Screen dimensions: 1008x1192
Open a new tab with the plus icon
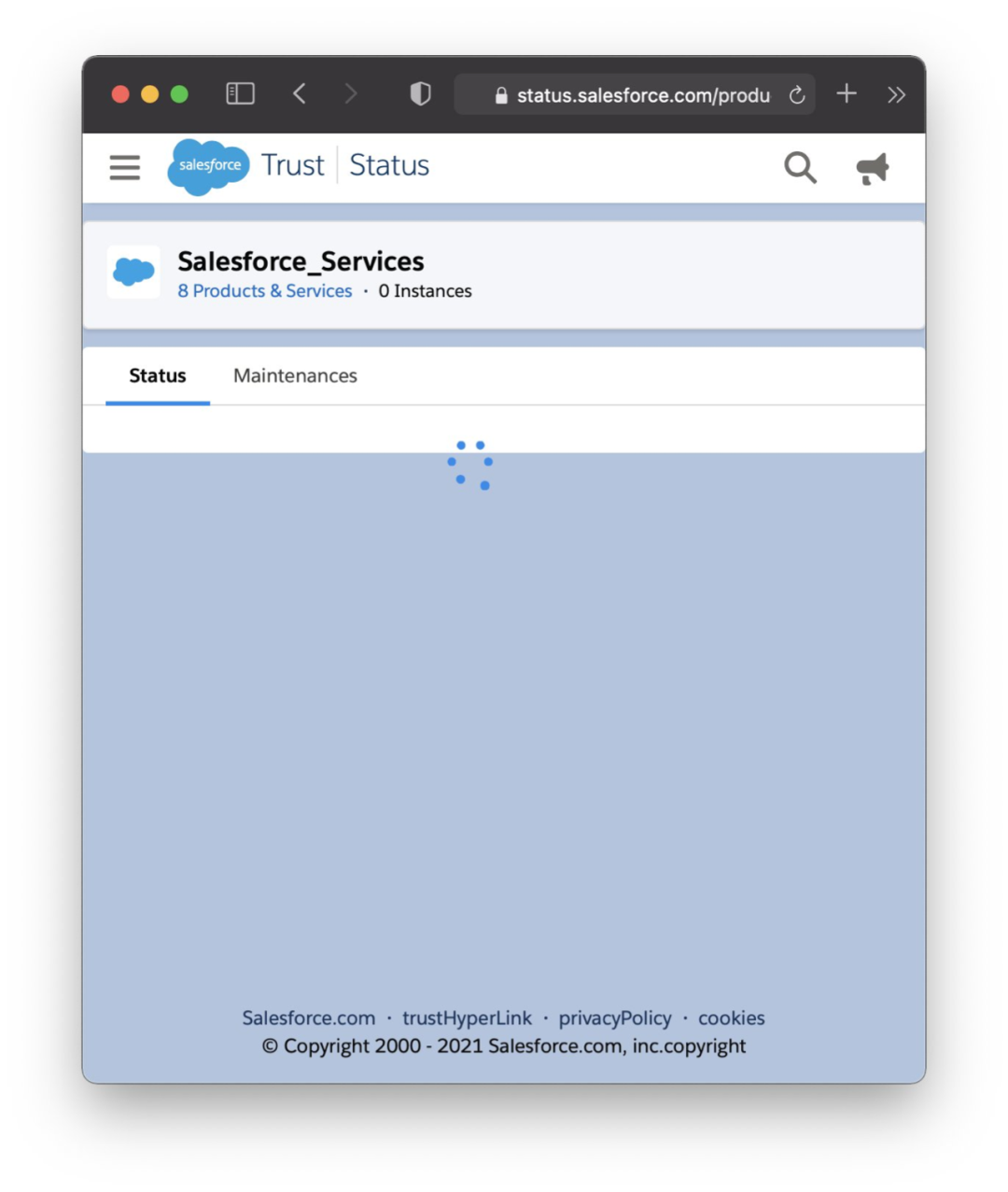tap(847, 93)
